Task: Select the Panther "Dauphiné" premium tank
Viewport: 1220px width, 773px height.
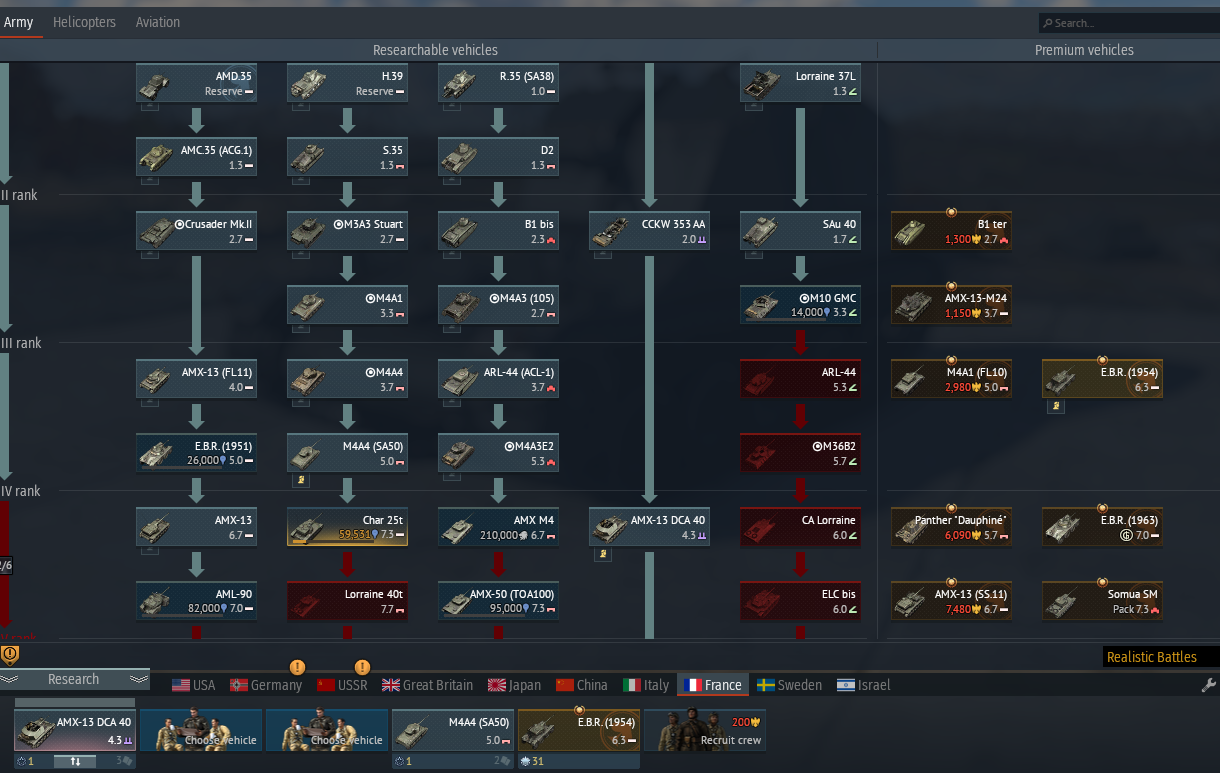Action: click(x=952, y=527)
